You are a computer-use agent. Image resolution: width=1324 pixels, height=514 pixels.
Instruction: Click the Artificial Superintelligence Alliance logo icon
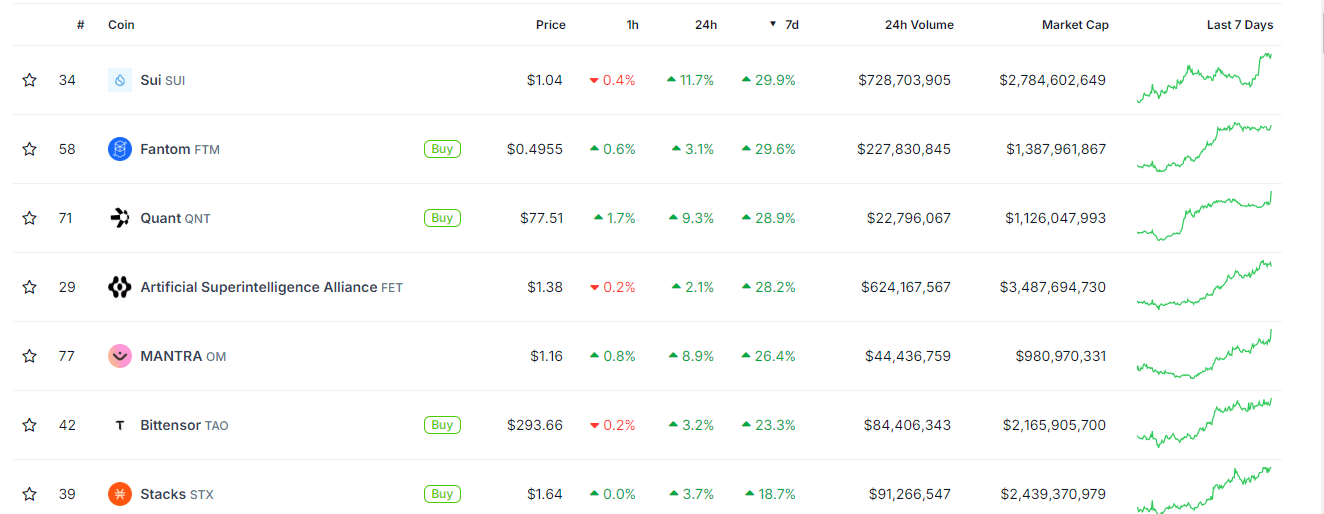pyautogui.click(x=120, y=287)
